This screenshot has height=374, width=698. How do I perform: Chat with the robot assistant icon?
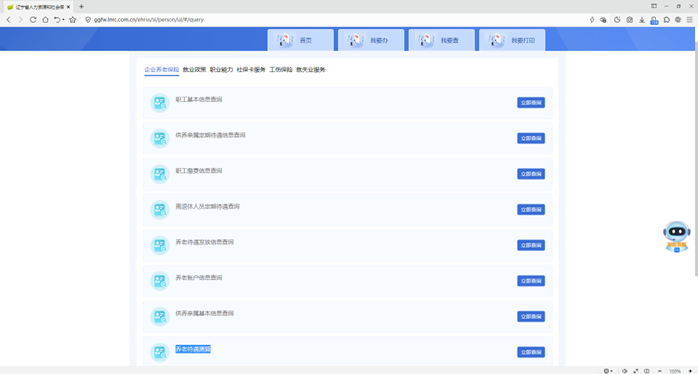[x=677, y=236]
